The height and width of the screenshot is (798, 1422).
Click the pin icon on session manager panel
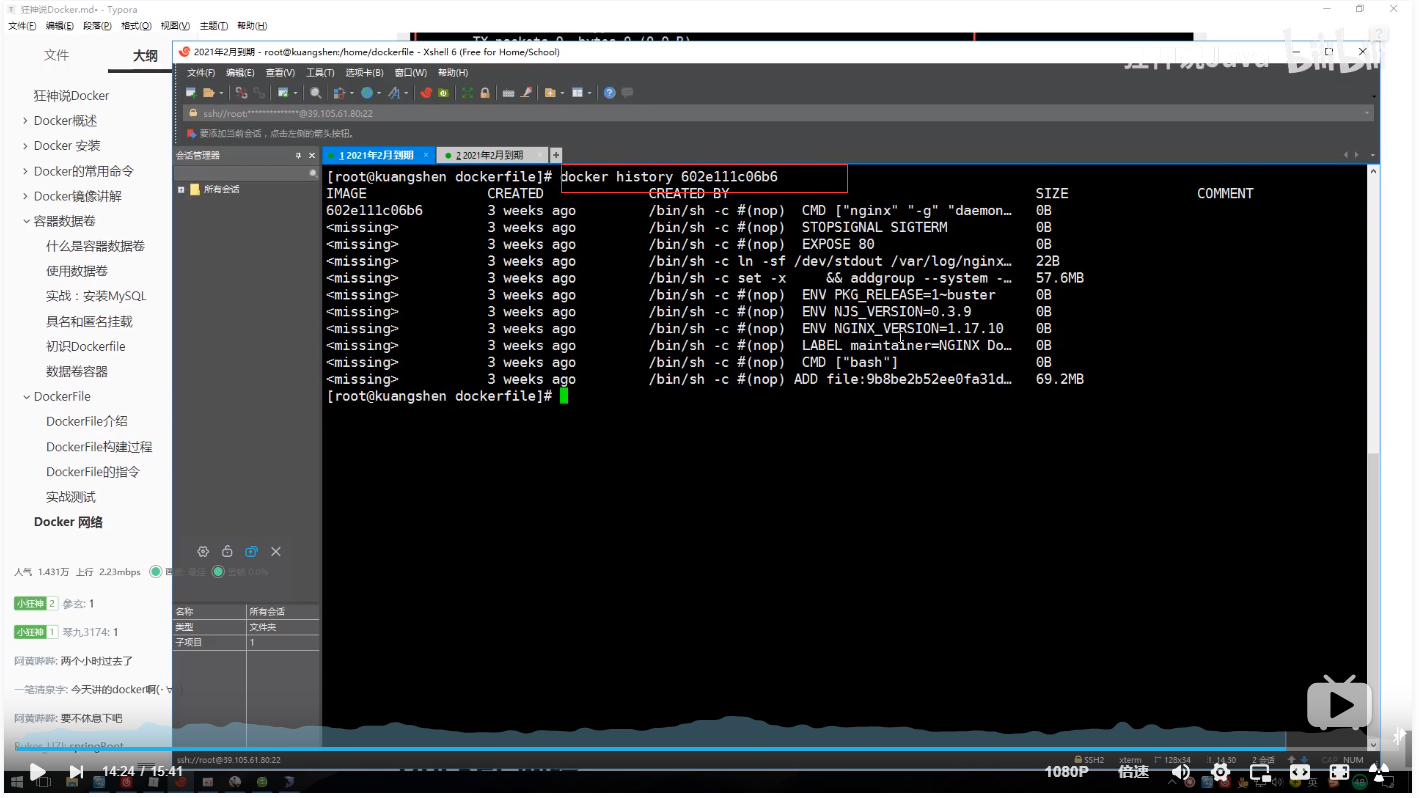(298, 156)
